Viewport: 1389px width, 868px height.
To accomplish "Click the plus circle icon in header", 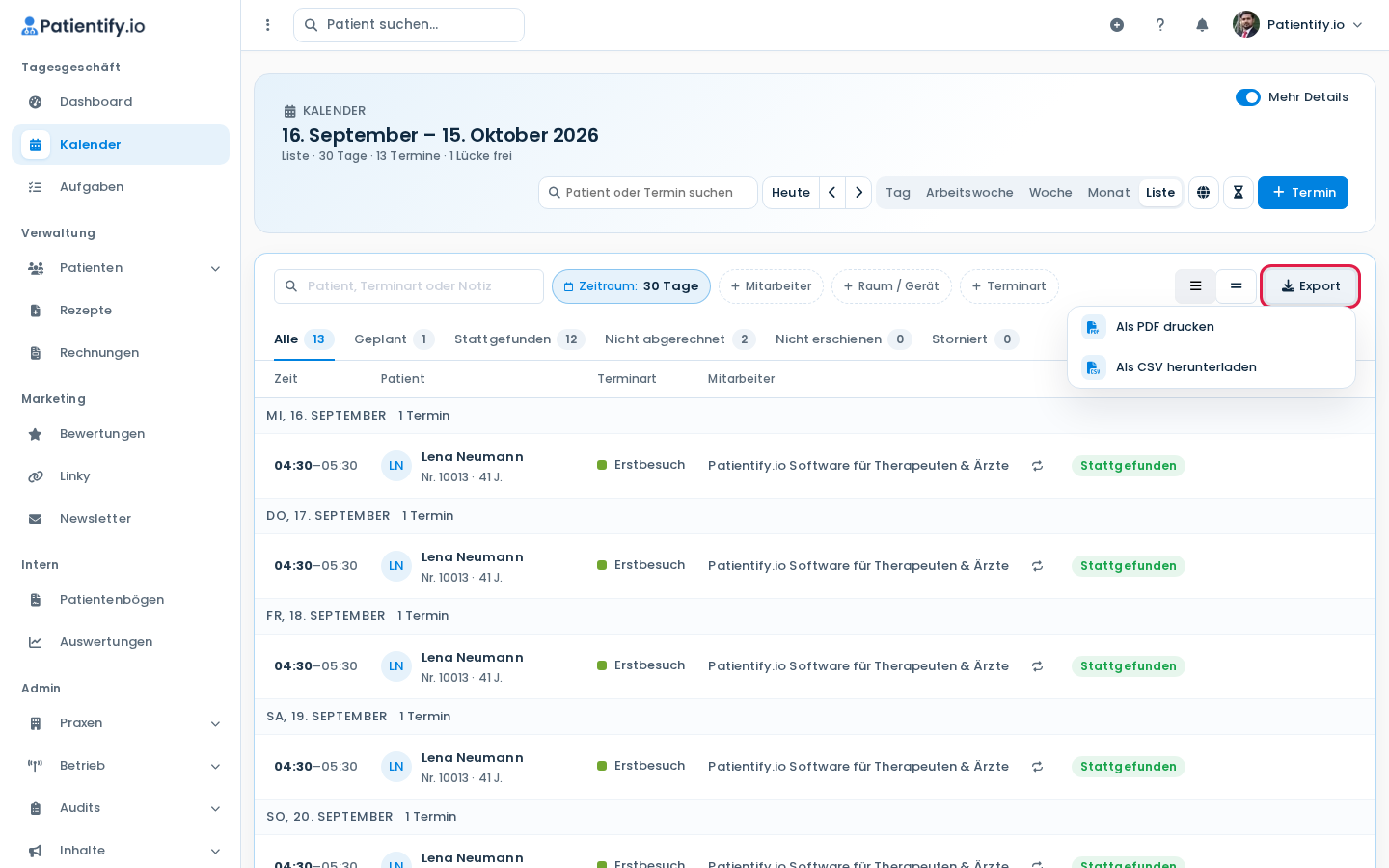I will 1117,25.
